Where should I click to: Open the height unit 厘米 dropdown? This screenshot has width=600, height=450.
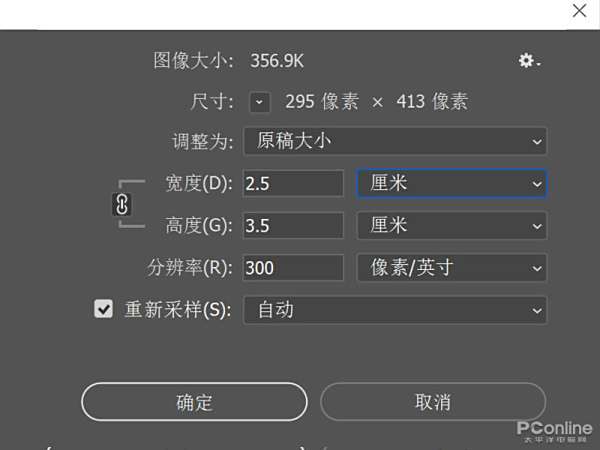point(451,225)
